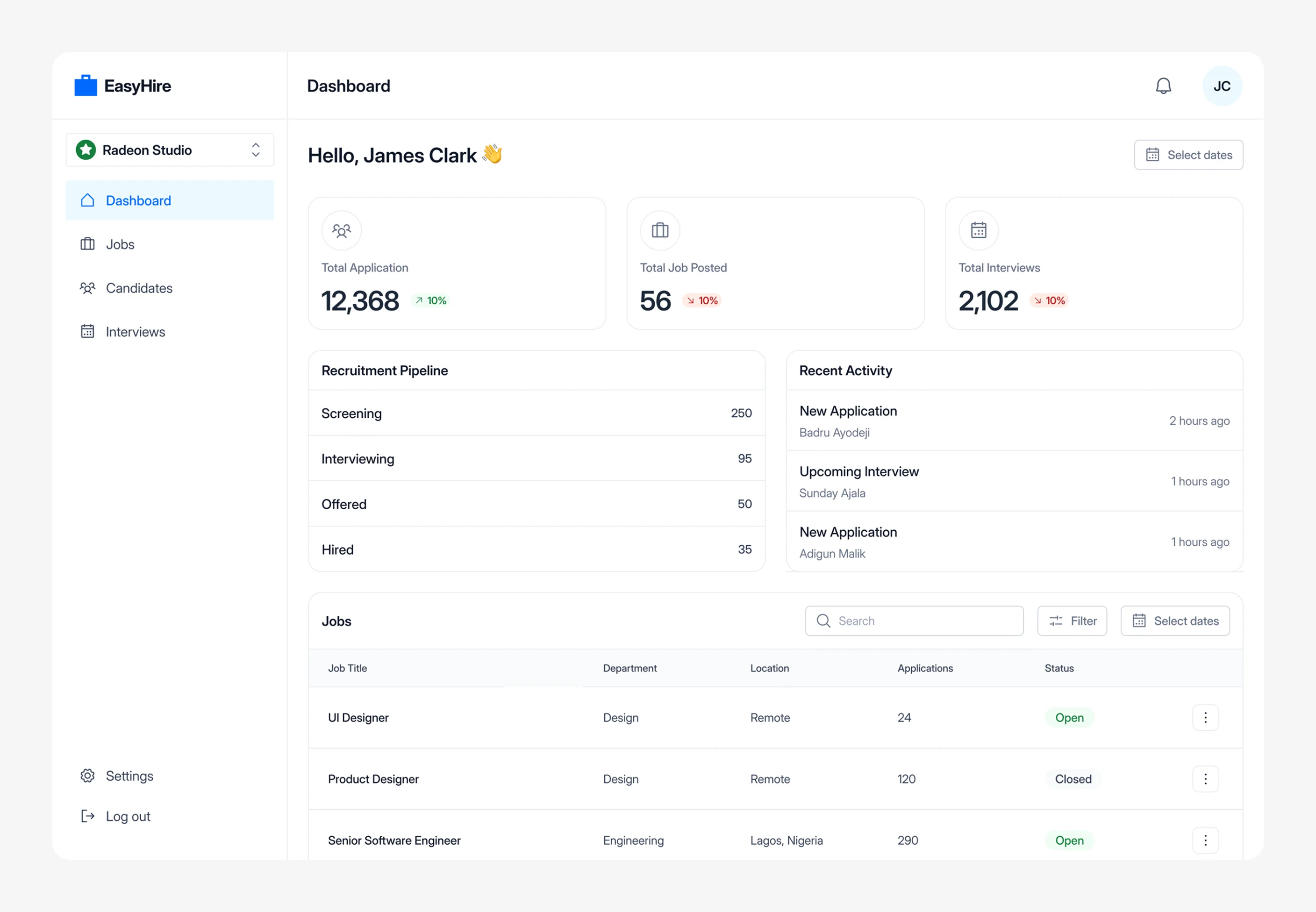Viewport: 1316px width, 912px height.
Task: Click the calendar icon in Jobs Select dates
Action: tap(1139, 620)
